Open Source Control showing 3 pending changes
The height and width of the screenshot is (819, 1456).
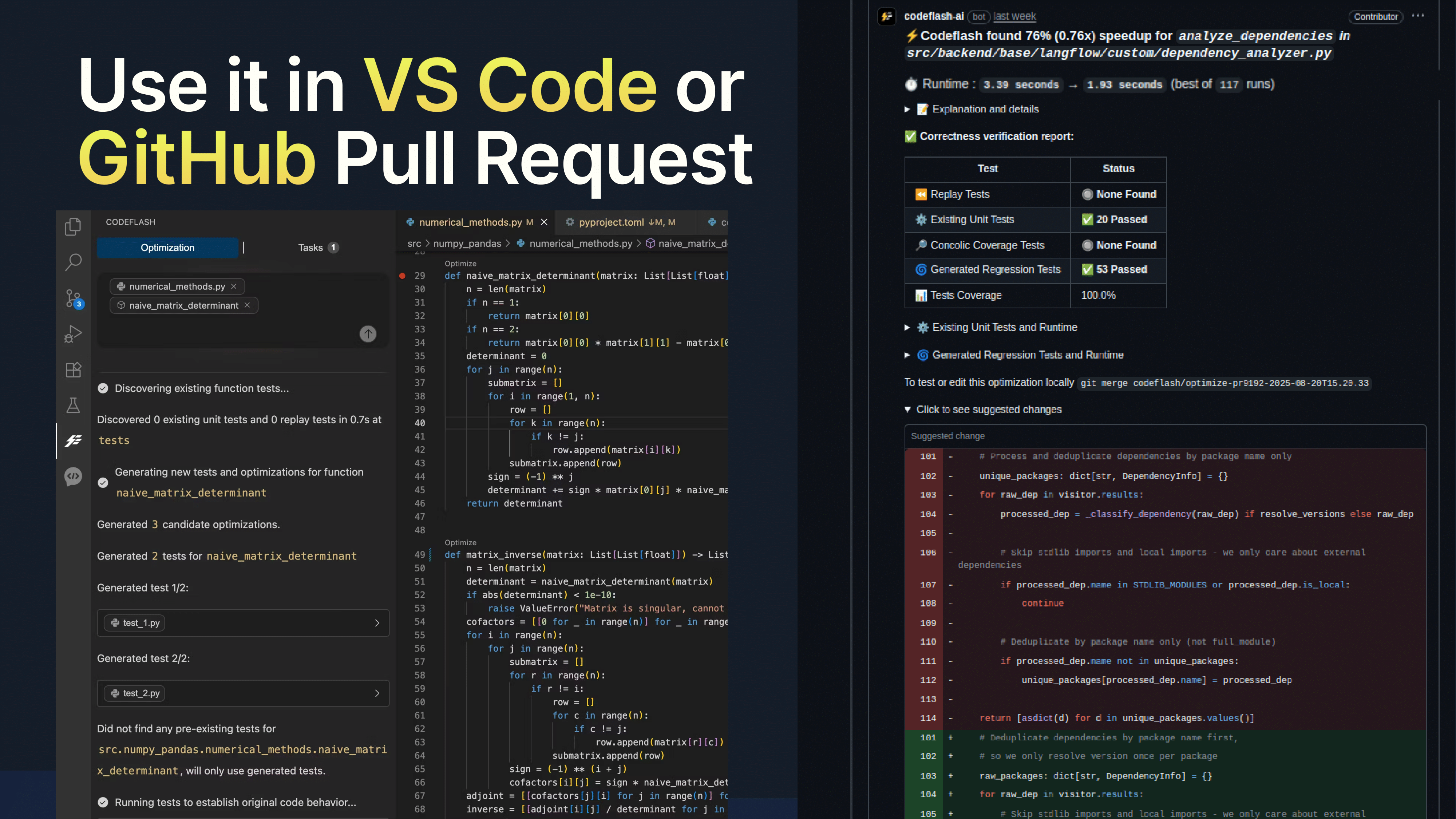point(73,298)
